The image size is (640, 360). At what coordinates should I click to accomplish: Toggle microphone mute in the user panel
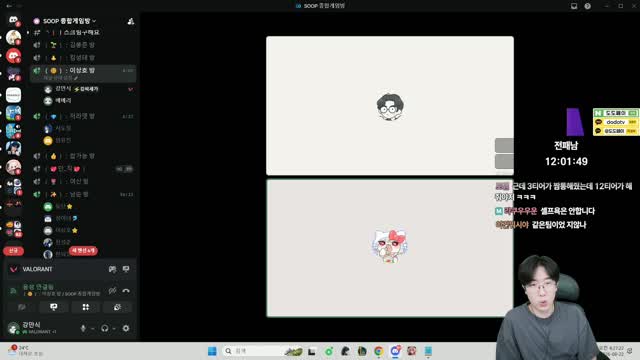click(83, 328)
